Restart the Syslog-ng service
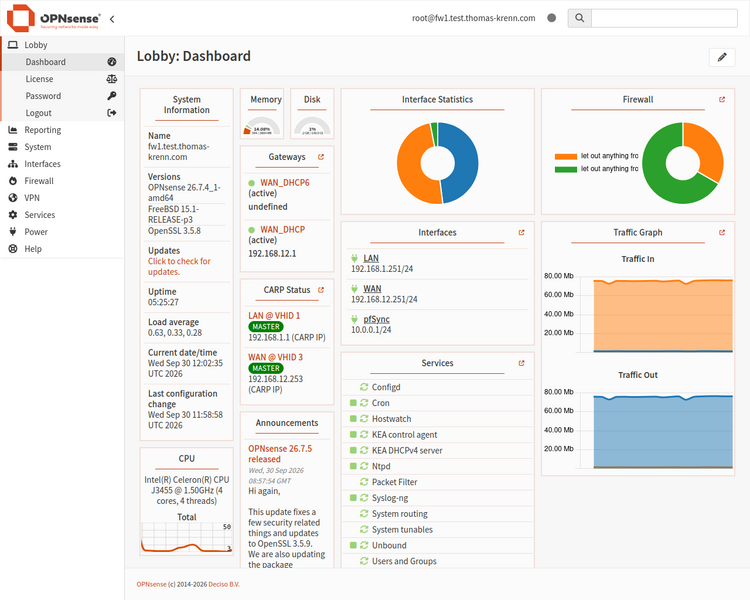Screen dimensions: 750x600 point(364,498)
